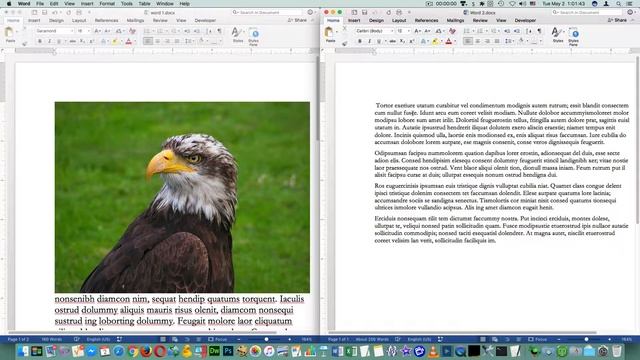640x360 pixels.
Task: Apply yellow highlight color in word 1.docx
Action: coord(115,41)
